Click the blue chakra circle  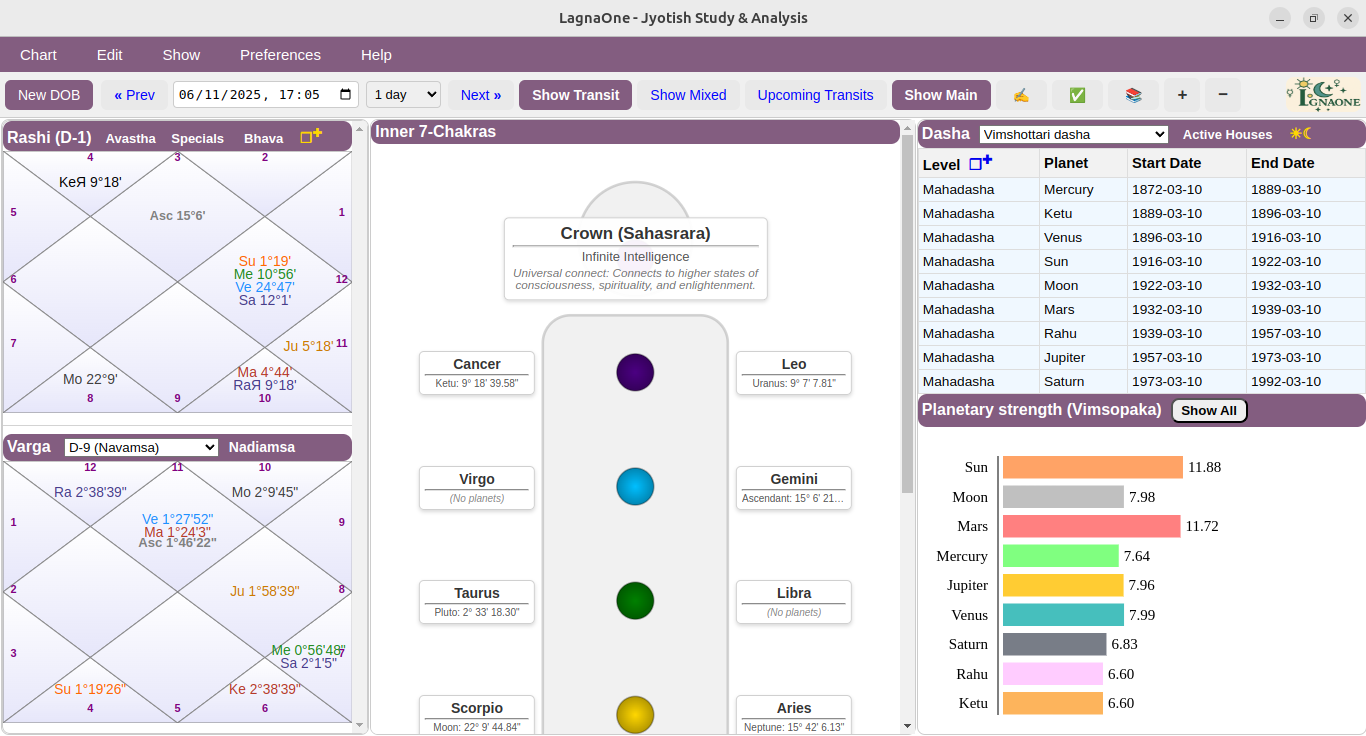point(635,486)
